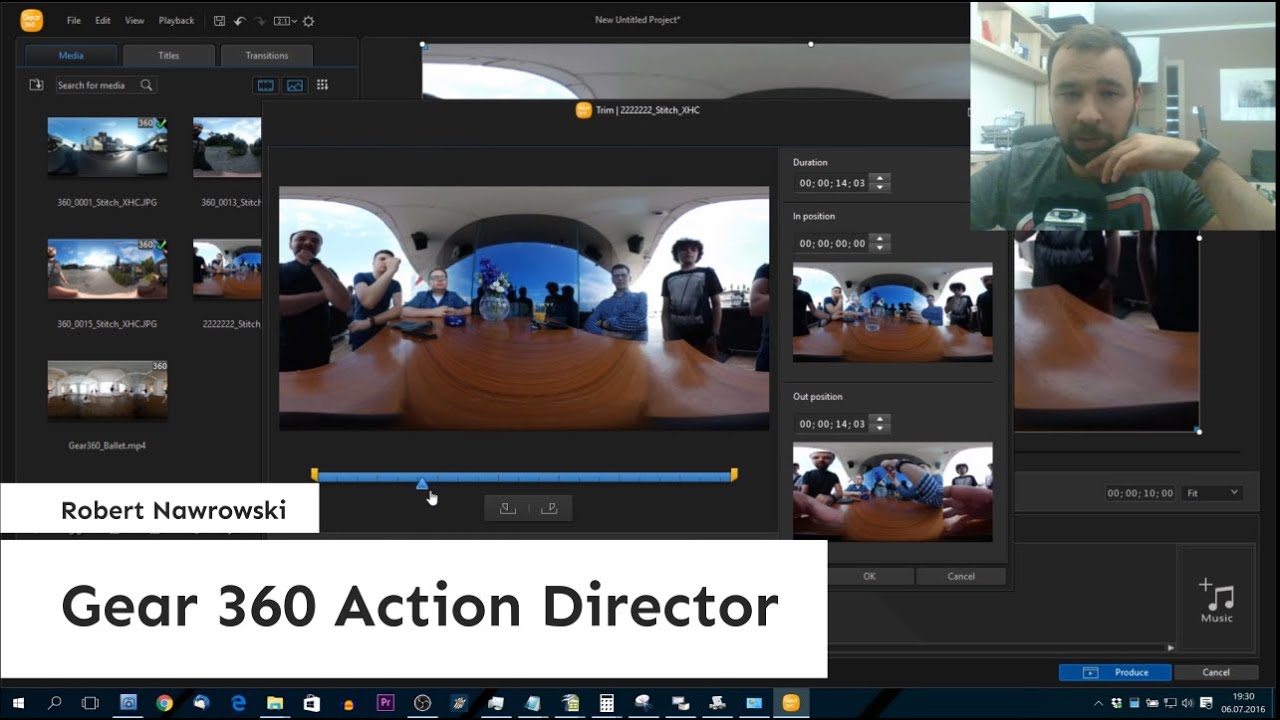Click the magnifier icon in media search
This screenshot has height=720, width=1280.
(x=147, y=85)
